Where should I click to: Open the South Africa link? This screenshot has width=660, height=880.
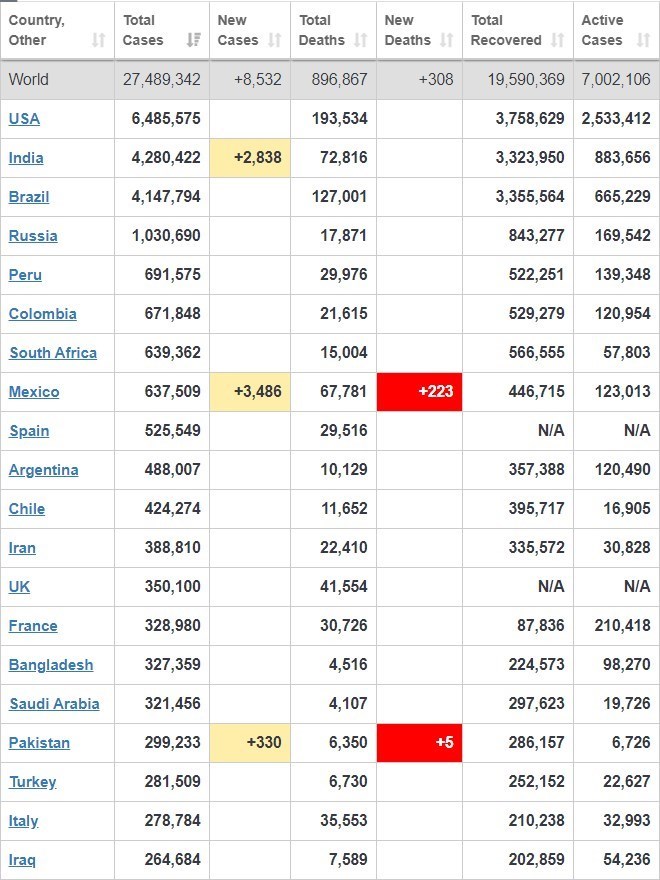[x=53, y=353]
